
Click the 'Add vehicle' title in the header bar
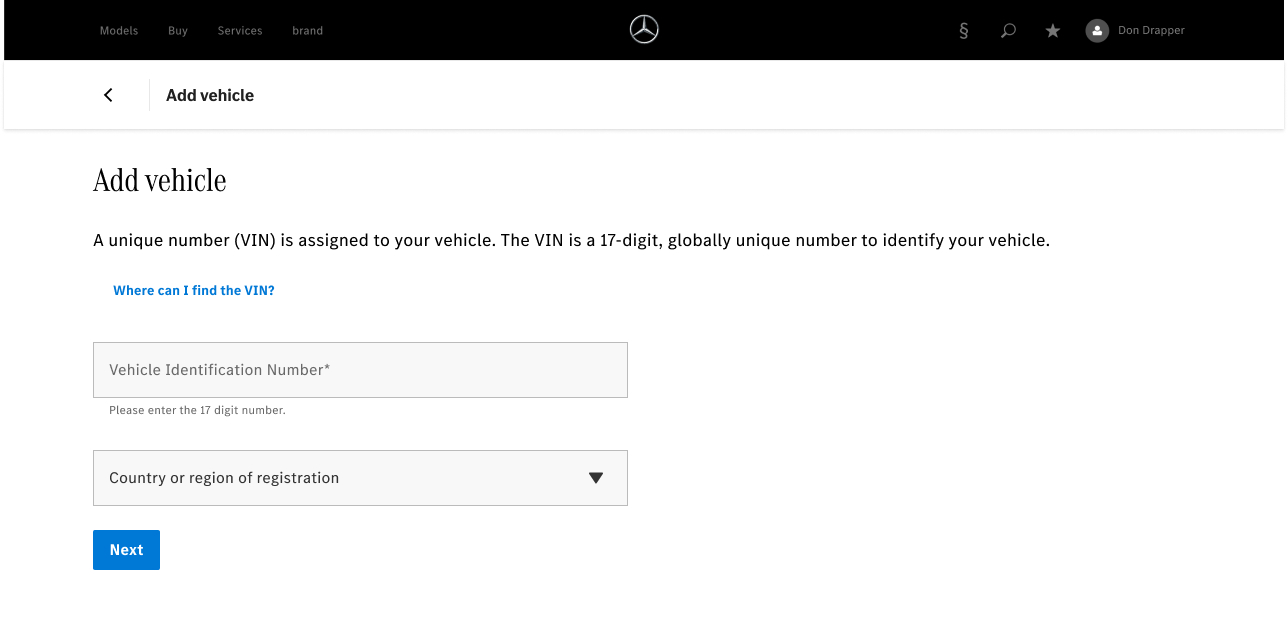click(210, 96)
